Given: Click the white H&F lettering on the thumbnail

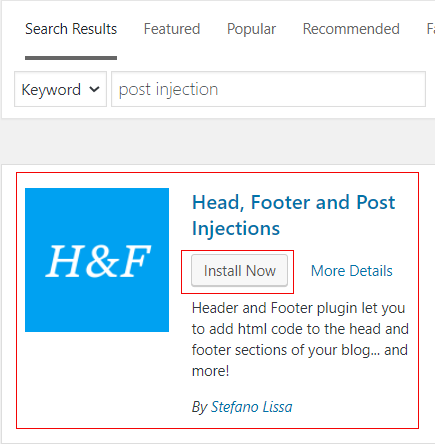Looking at the screenshot, I should pyautogui.click(x=98, y=261).
